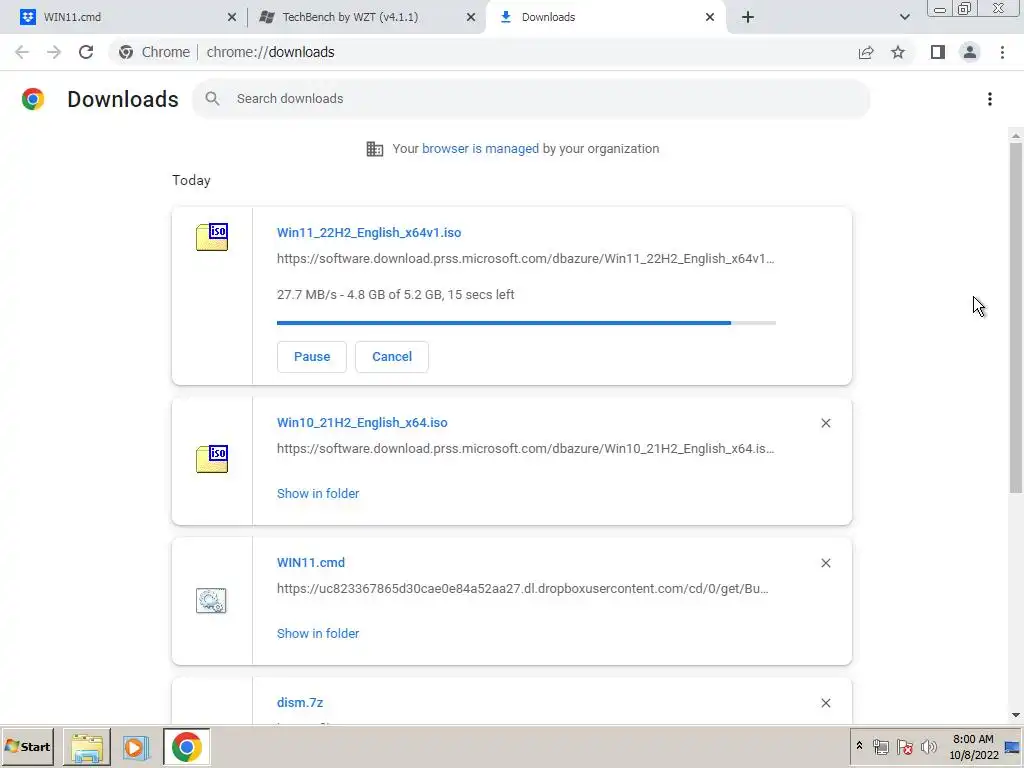Remove dism.7z from the downloads list

click(x=825, y=703)
